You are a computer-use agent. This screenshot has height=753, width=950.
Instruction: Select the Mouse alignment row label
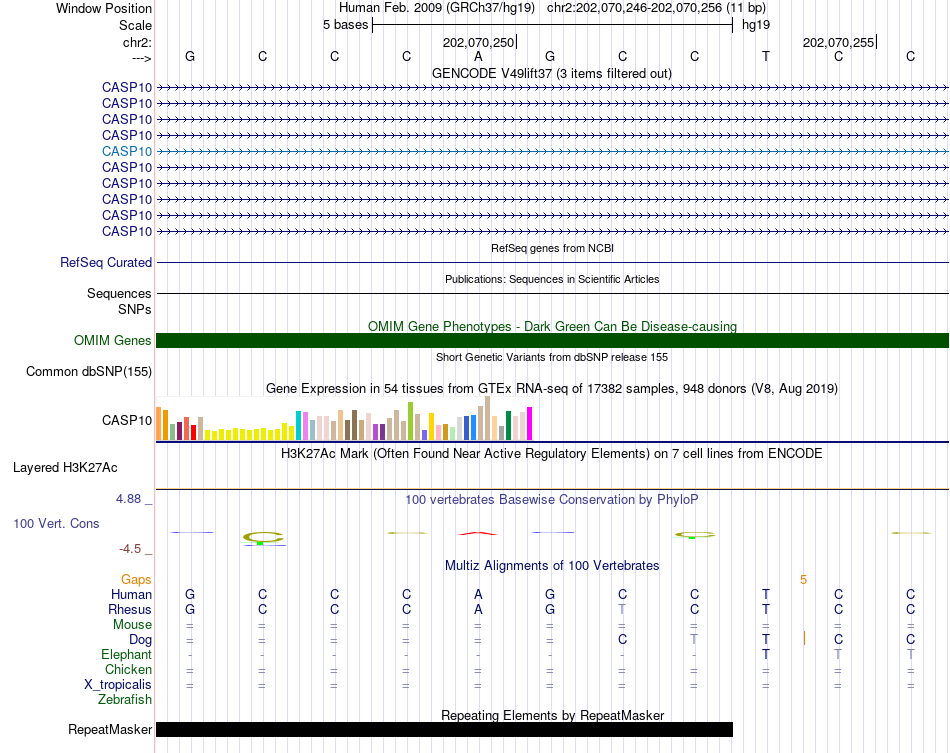pyautogui.click(x=132, y=625)
